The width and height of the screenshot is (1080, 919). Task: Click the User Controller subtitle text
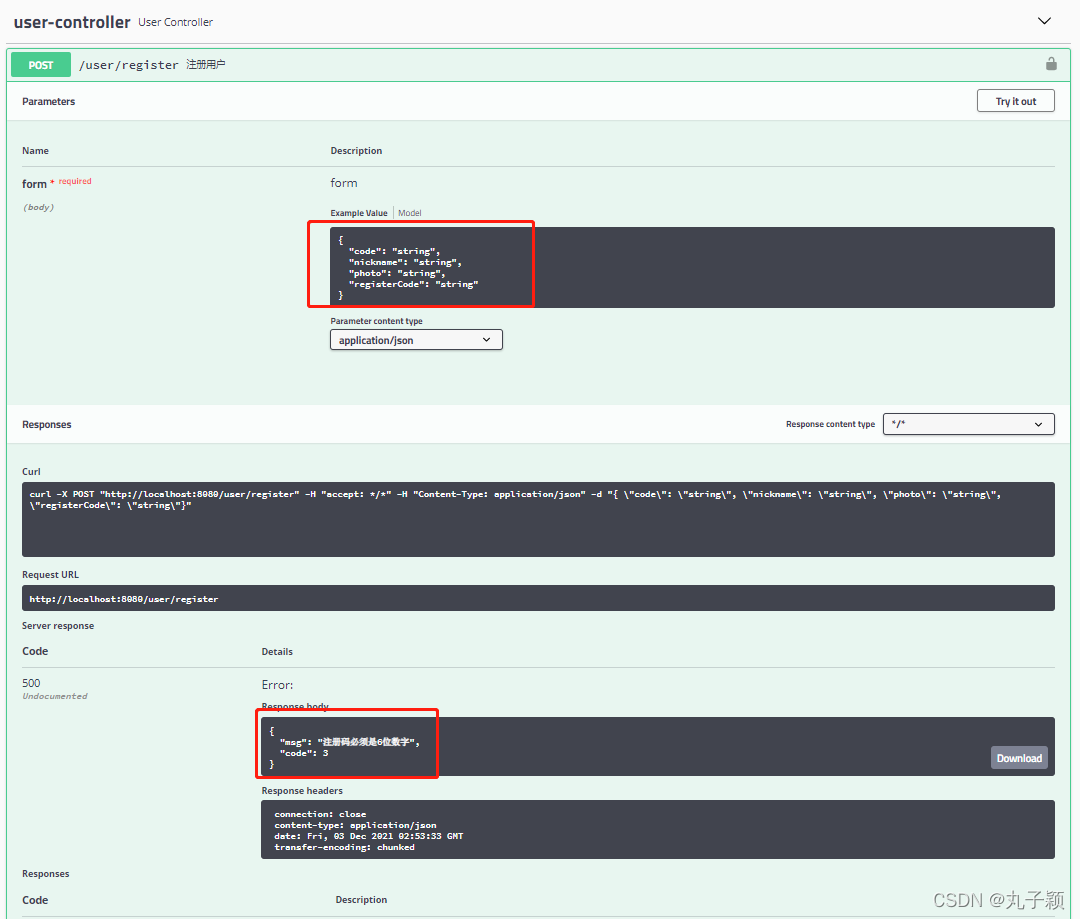click(175, 21)
